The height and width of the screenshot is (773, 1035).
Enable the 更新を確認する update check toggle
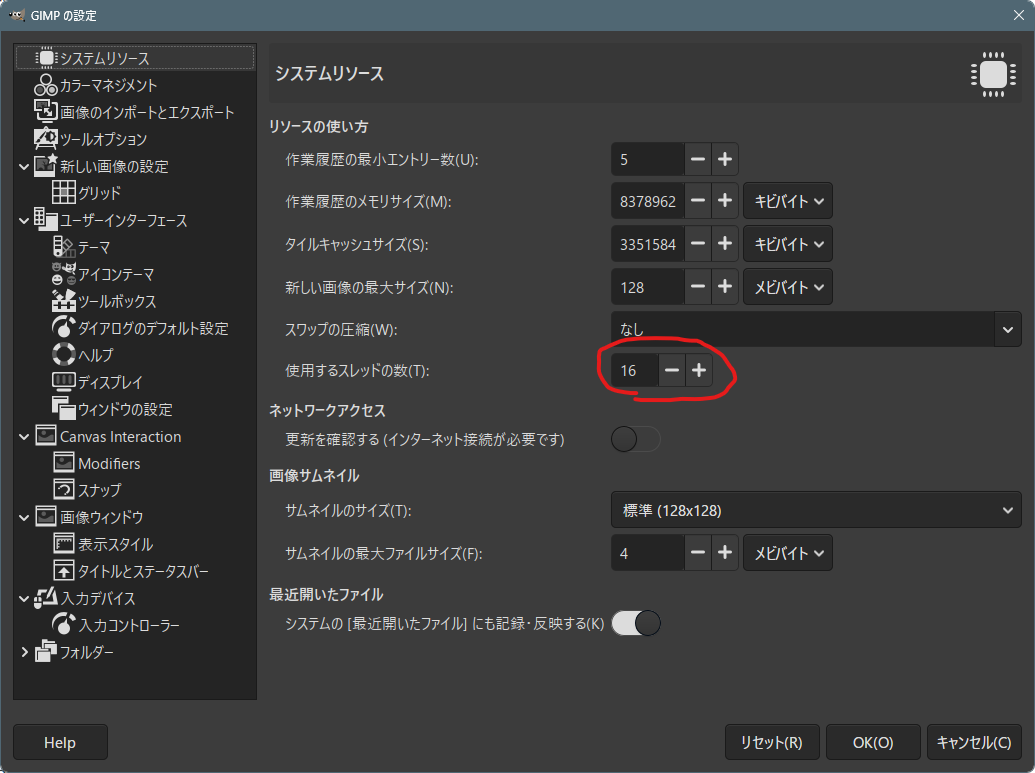coord(636,440)
